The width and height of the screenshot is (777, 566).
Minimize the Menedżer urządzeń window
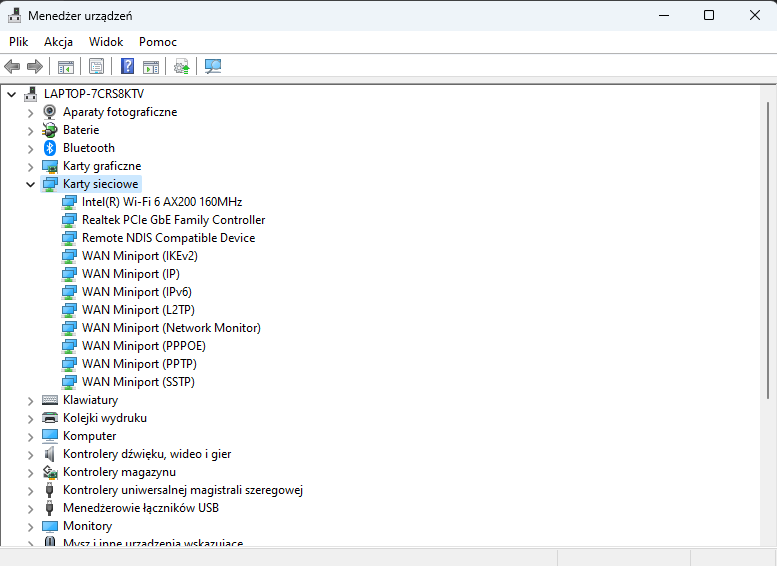pos(664,15)
